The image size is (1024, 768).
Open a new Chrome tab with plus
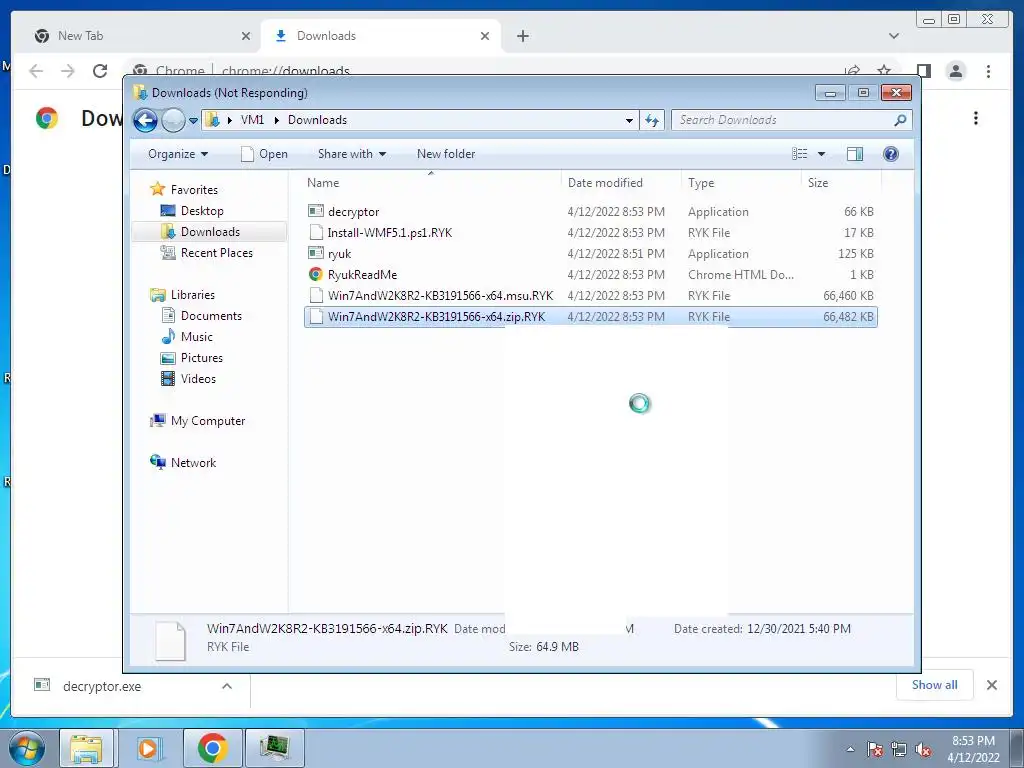pyautogui.click(x=522, y=36)
